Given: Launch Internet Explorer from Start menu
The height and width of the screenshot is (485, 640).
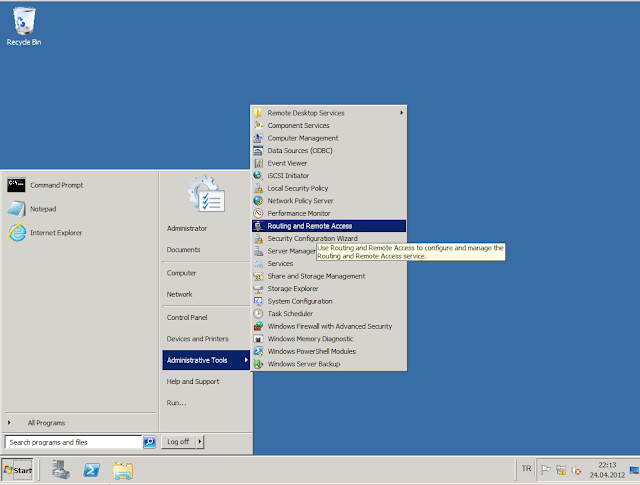Looking at the screenshot, I should pos(56,233).
